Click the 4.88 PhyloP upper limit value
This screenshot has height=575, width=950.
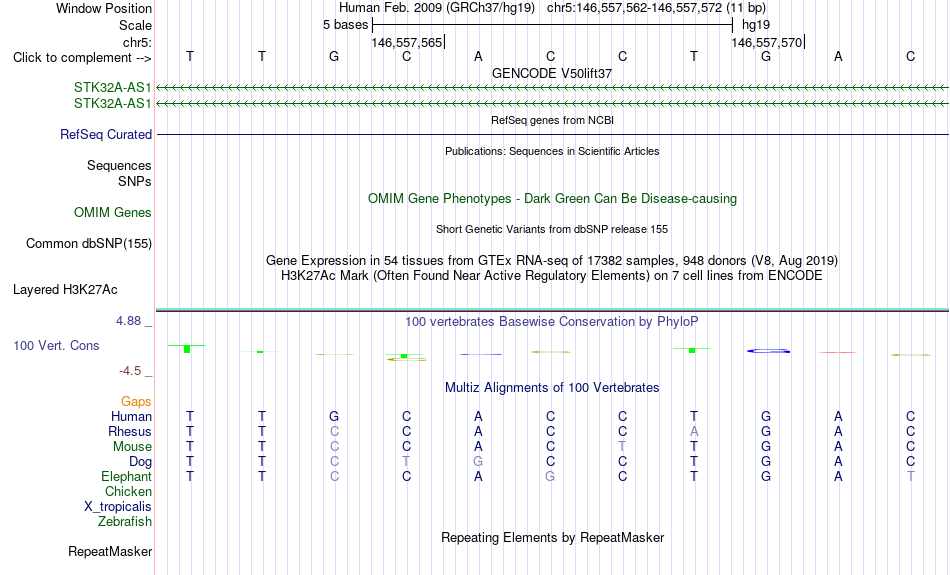128,321
